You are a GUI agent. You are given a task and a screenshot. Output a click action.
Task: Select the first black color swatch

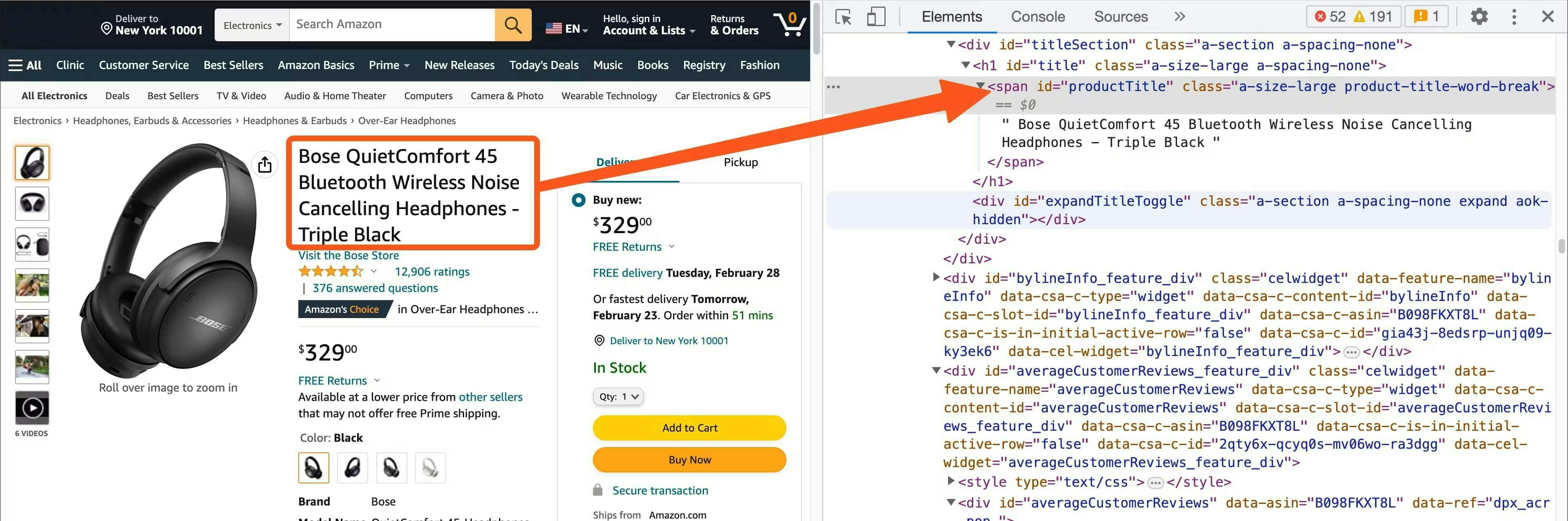(313, 468)
